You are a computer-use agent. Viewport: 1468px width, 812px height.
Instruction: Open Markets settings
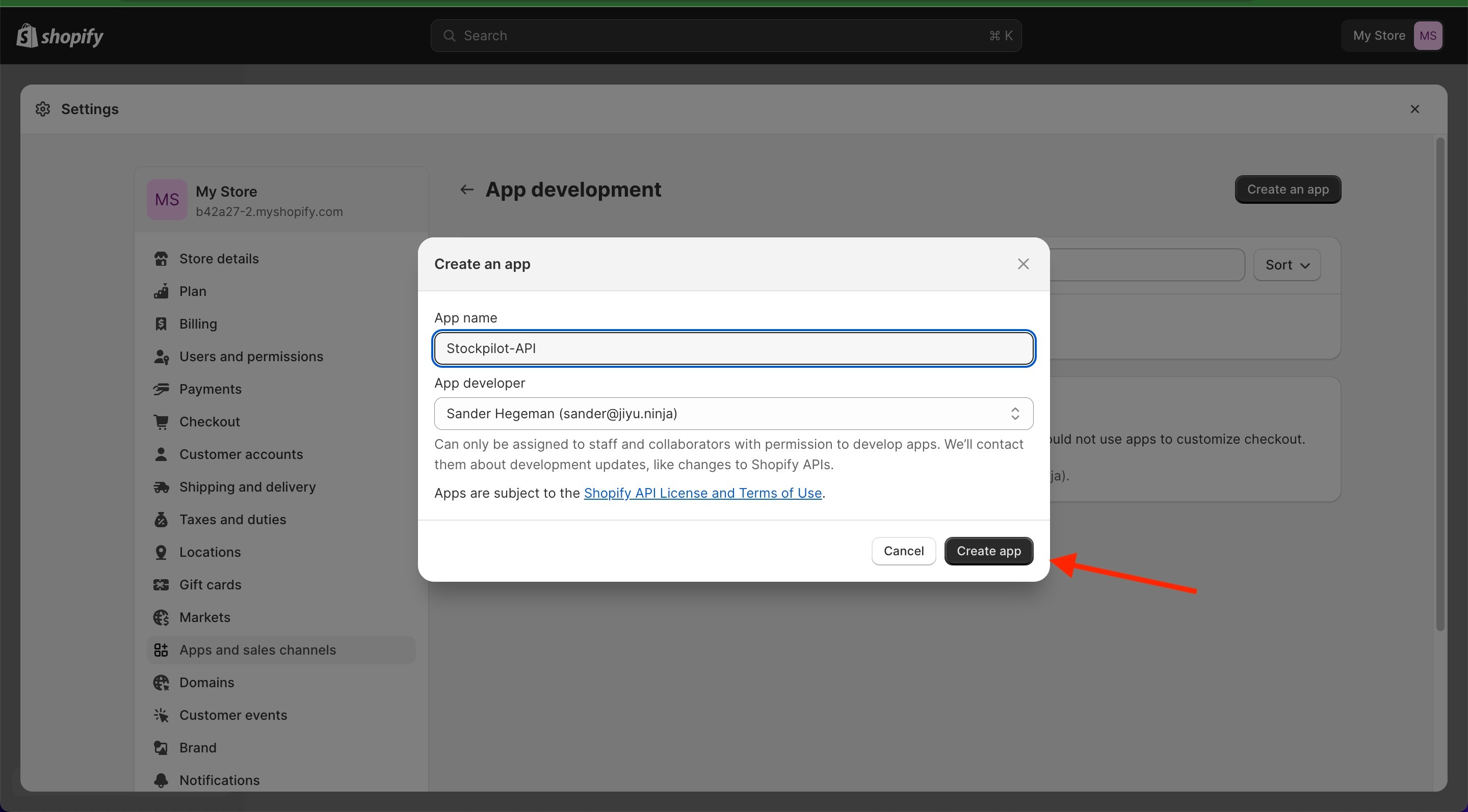[x=281, y=617]
